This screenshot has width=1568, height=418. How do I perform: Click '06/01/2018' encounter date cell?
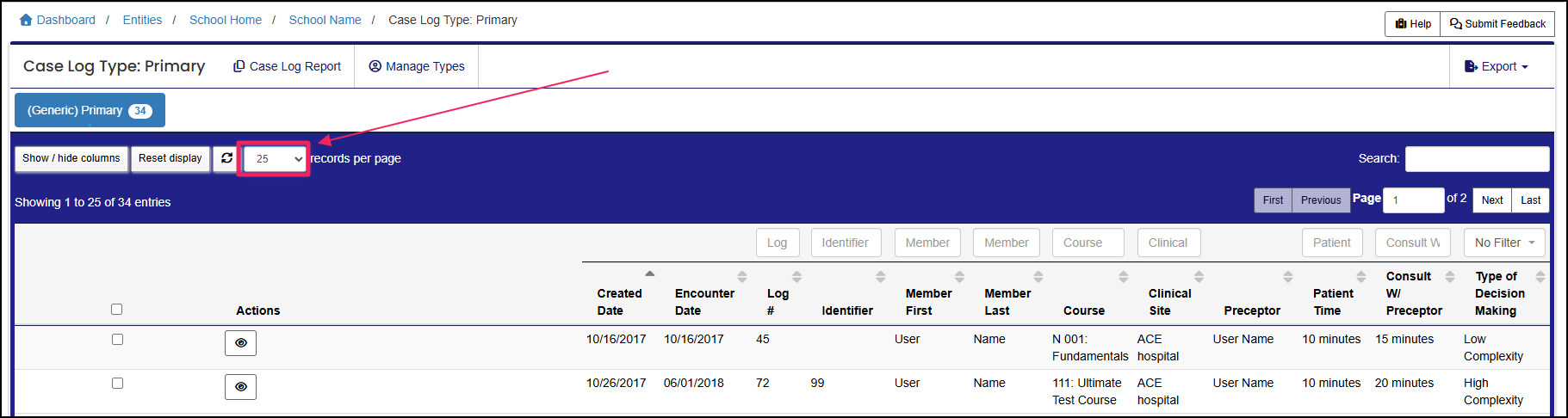coord(694,383)
